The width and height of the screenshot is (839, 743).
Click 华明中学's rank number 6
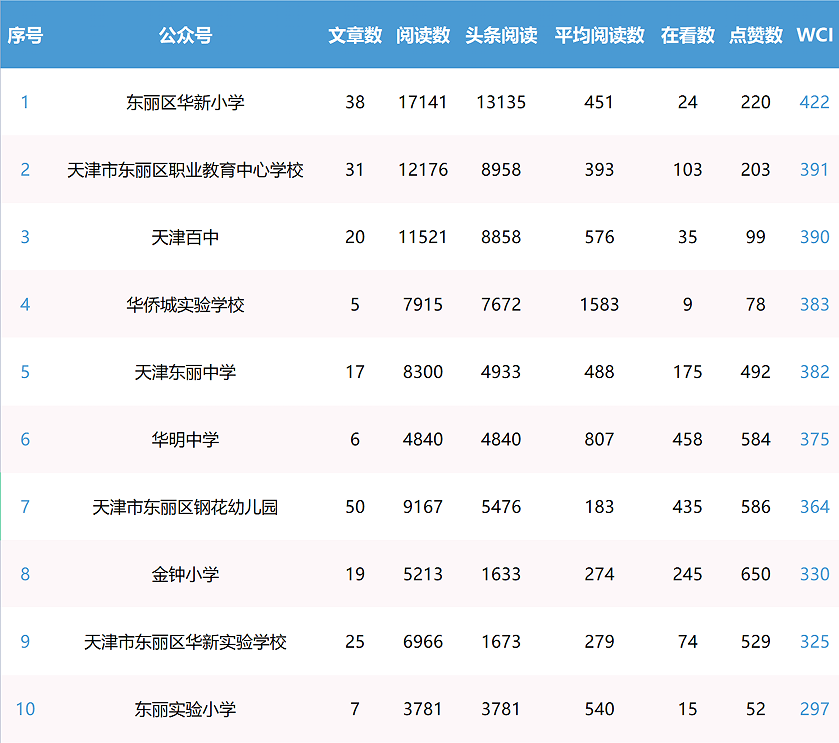pyautogui.click(x=25, y=440)
